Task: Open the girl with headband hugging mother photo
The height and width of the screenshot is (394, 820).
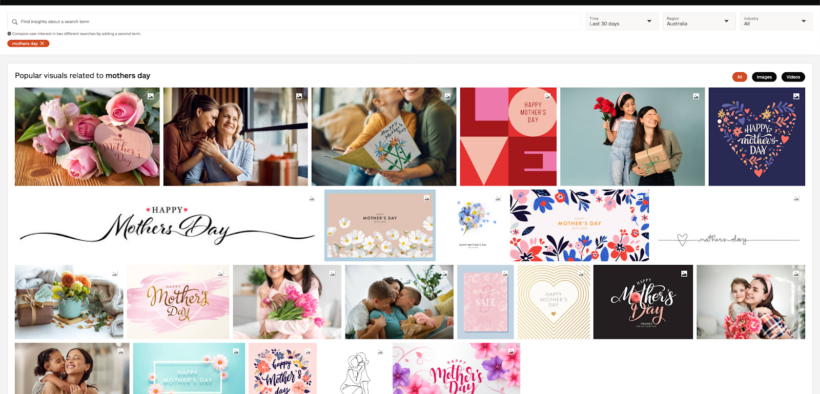Action: [751, 302]
